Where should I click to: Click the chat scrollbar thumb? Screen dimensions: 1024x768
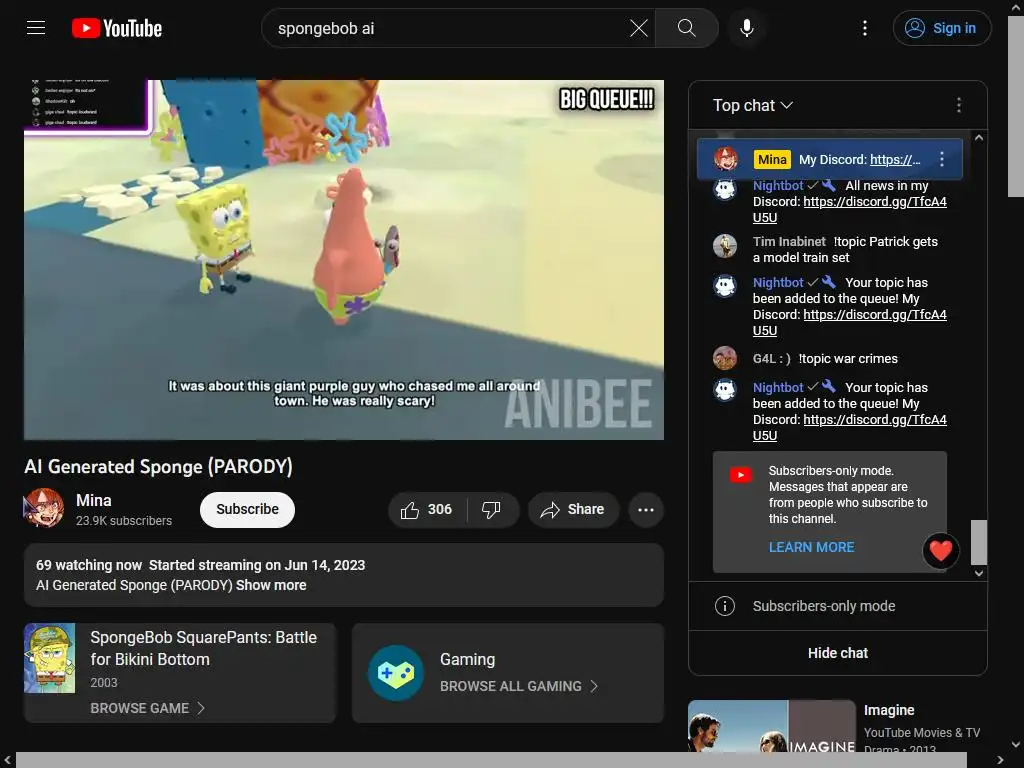[978, 542]
